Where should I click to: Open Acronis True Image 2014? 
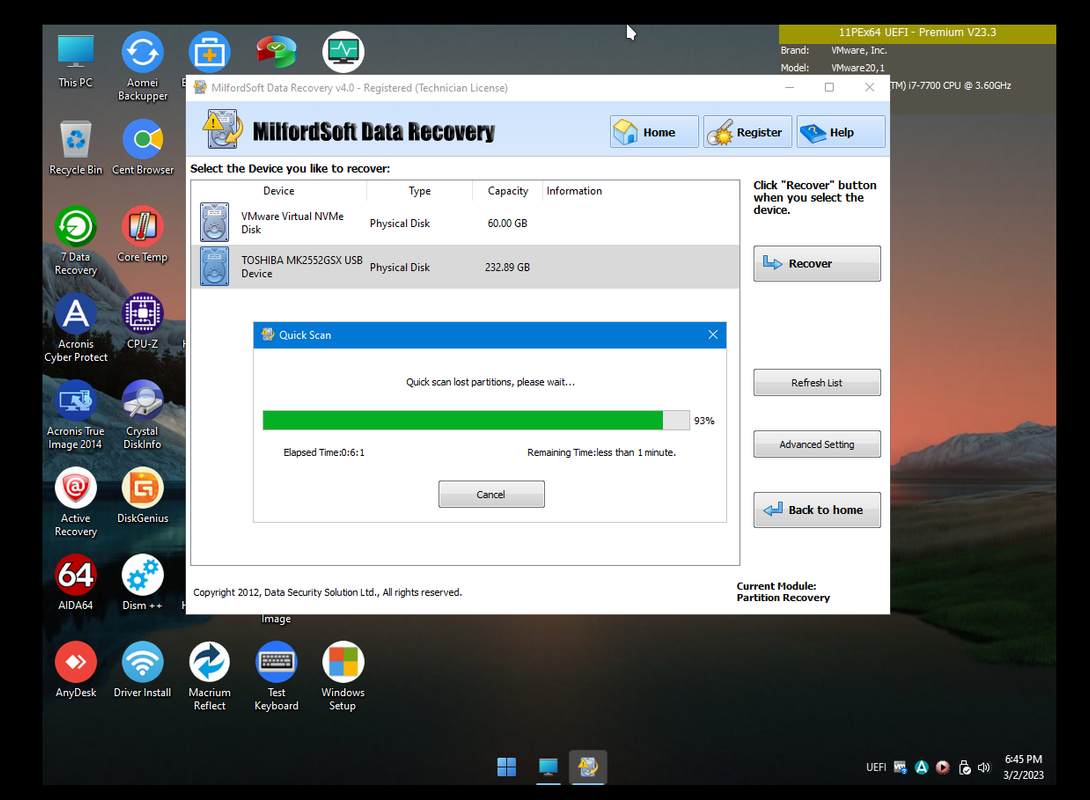(75, 415)
